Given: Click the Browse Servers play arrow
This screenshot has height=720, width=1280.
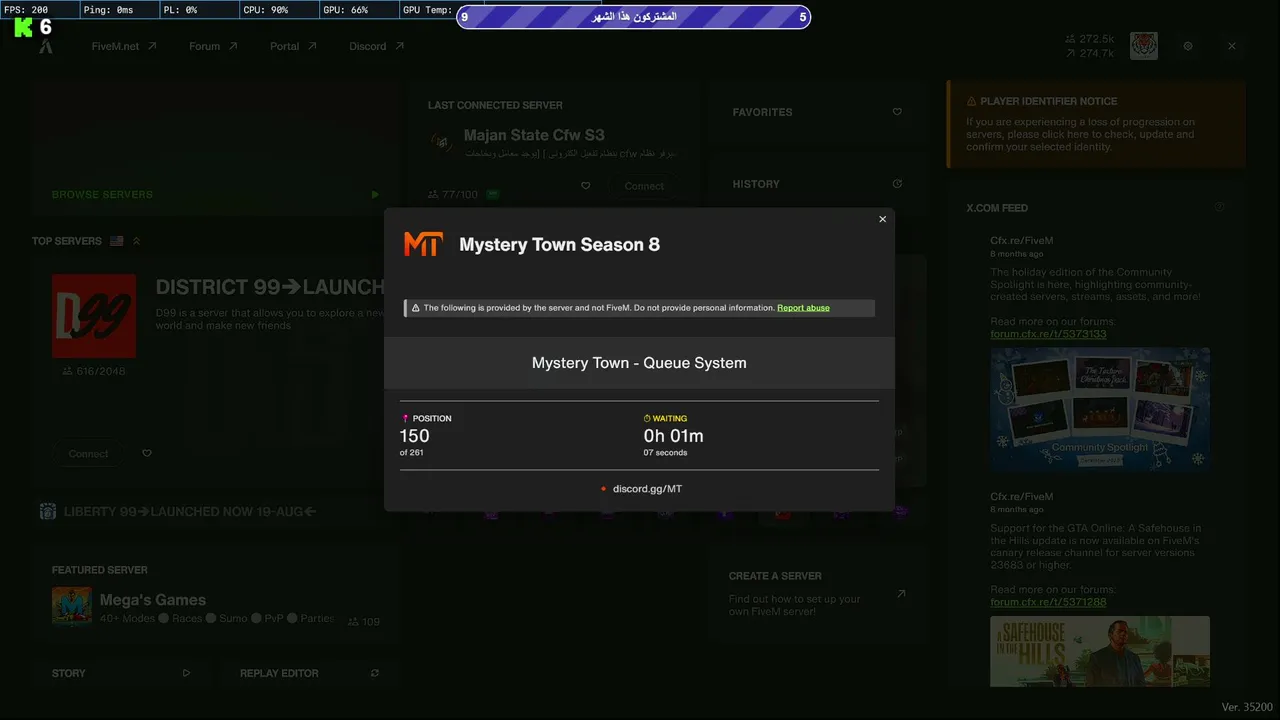Looking at the screenshot, I should click(375, 195).
